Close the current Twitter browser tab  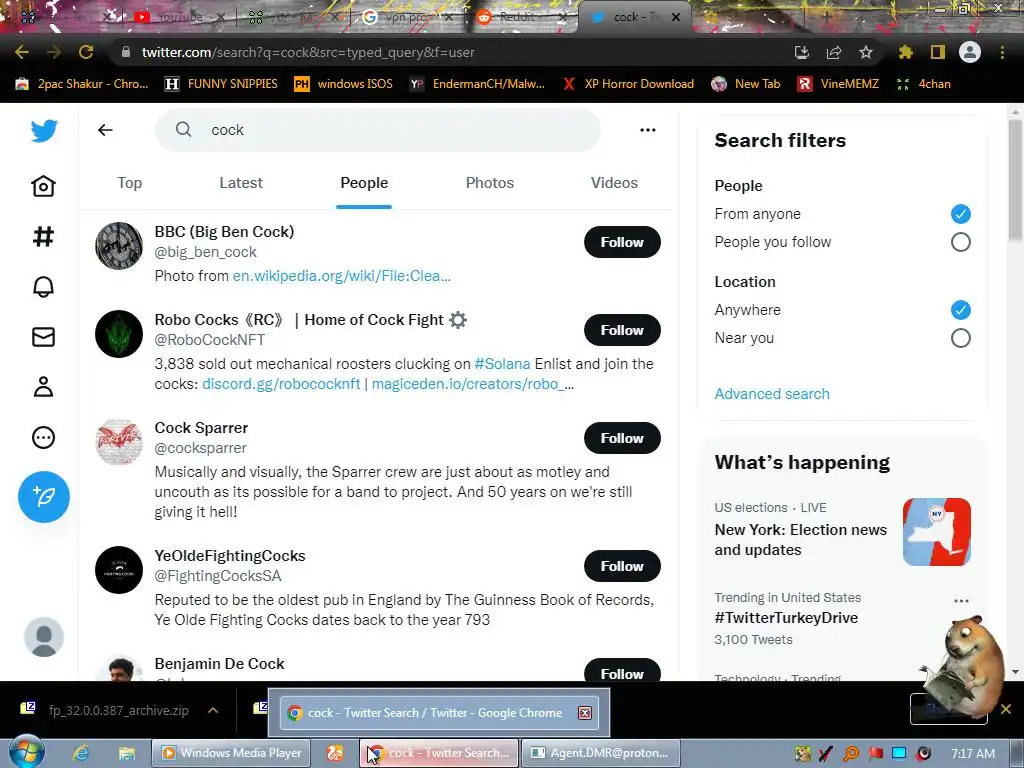click(677, 17)
